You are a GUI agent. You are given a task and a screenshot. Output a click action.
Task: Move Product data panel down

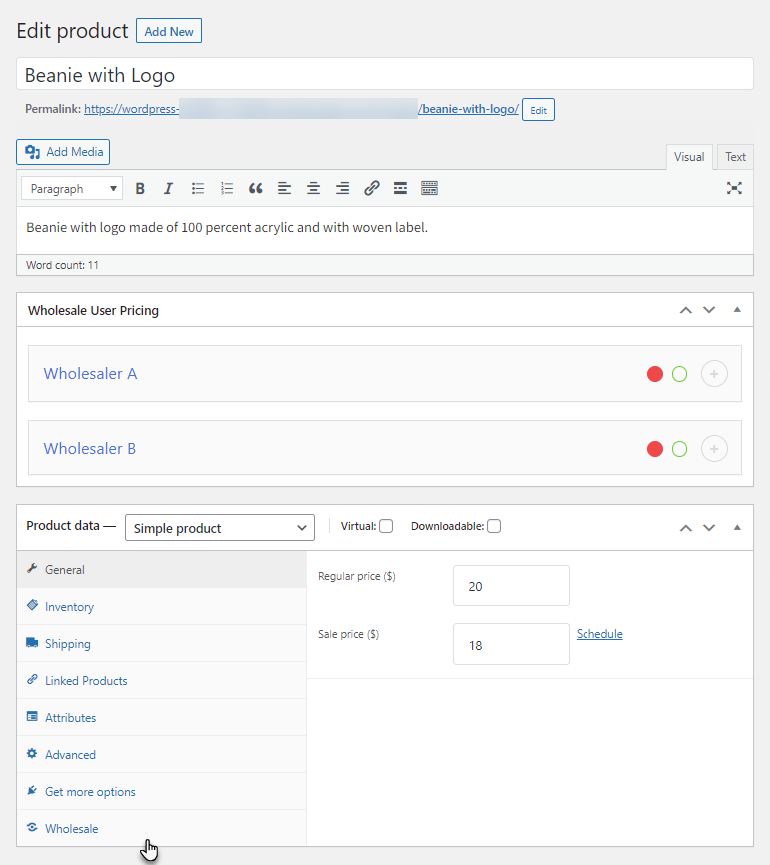[x=709, y=528]
